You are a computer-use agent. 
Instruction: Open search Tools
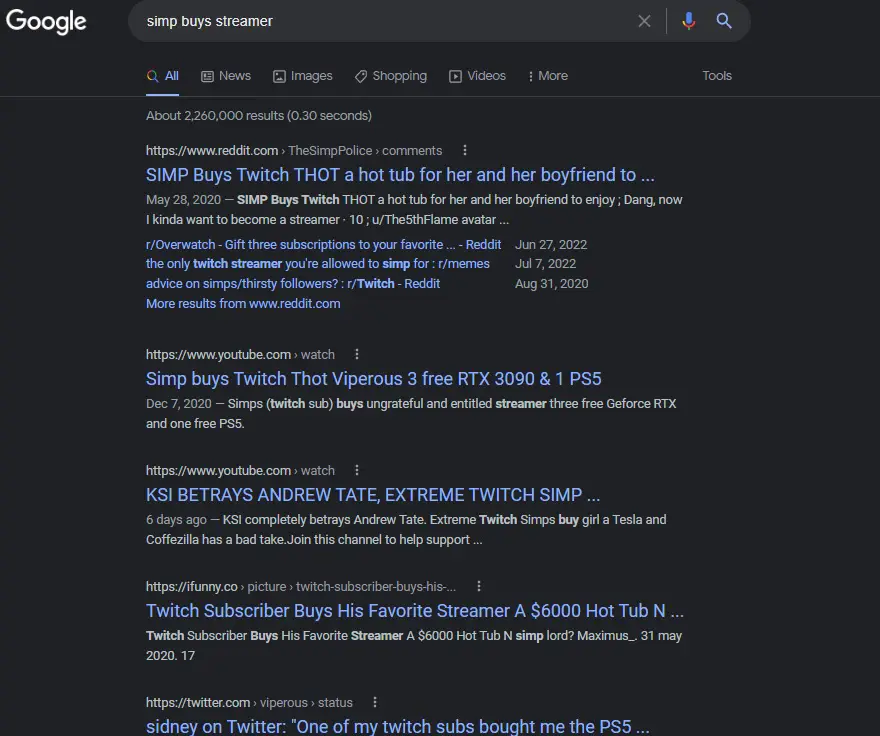(x=717, y=76)
